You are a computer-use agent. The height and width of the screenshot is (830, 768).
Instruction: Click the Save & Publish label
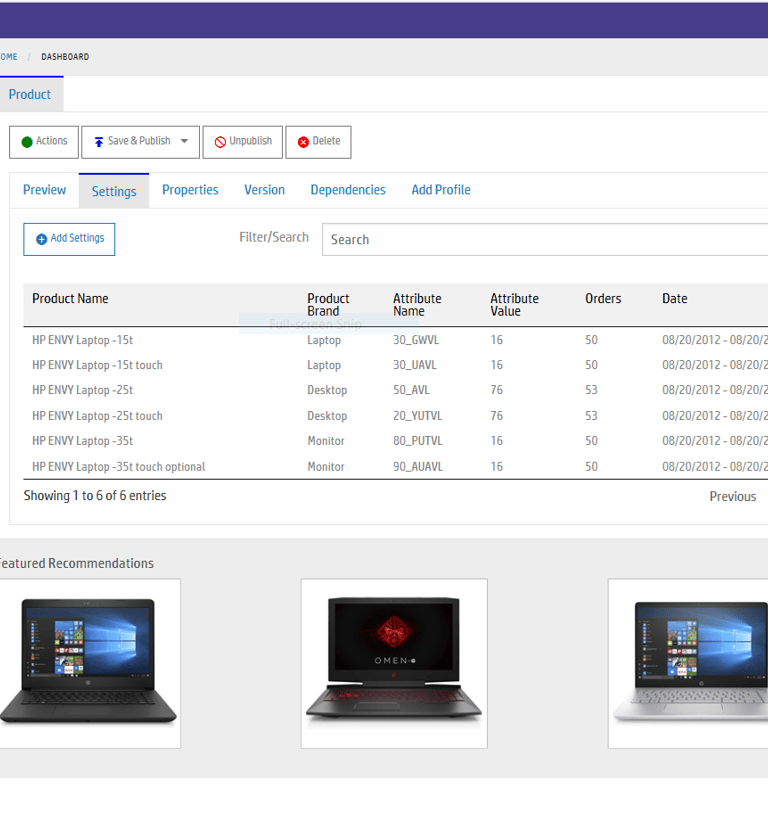(x=139, y=141)
